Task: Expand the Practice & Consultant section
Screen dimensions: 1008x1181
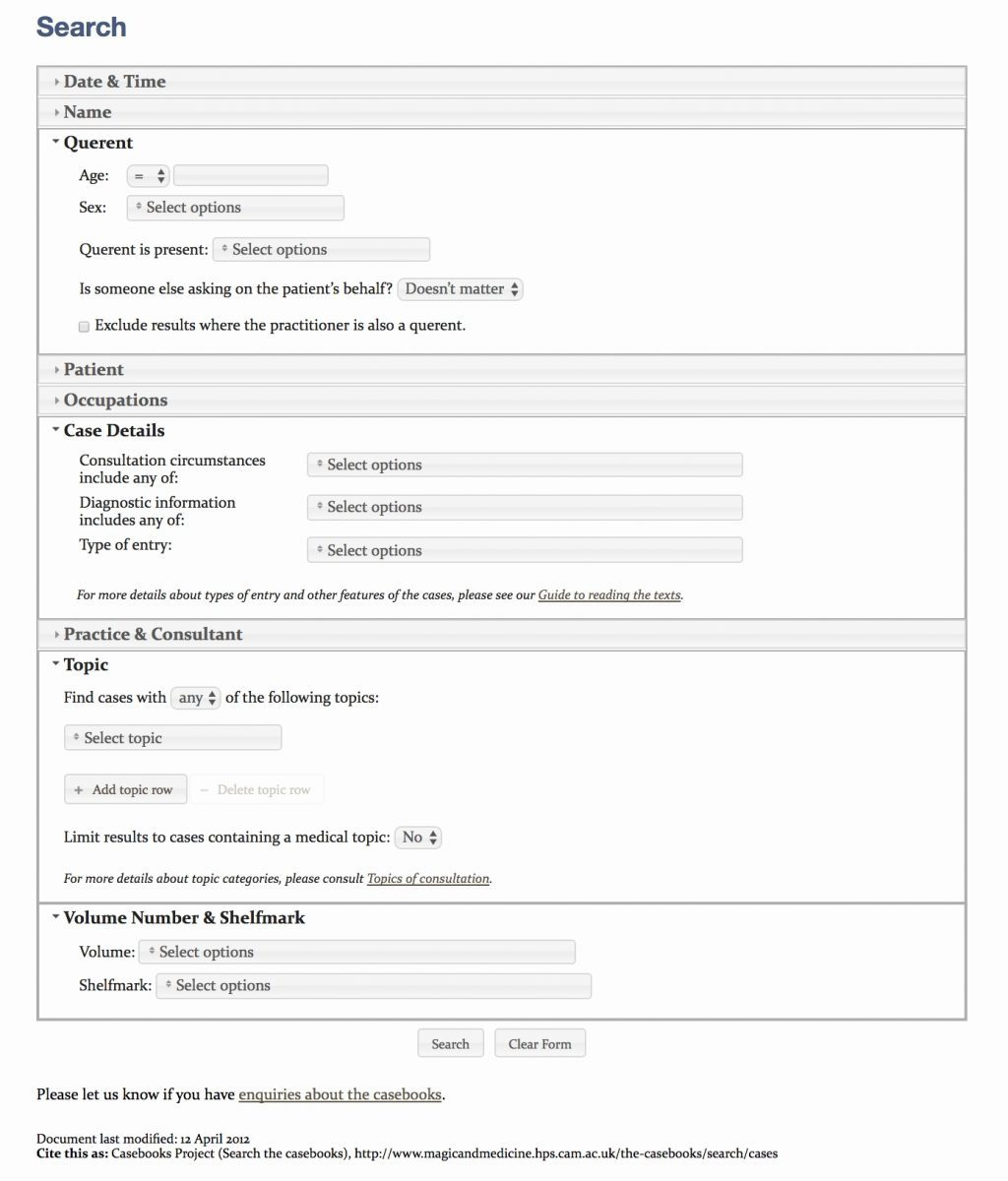Action: (153, 635)
